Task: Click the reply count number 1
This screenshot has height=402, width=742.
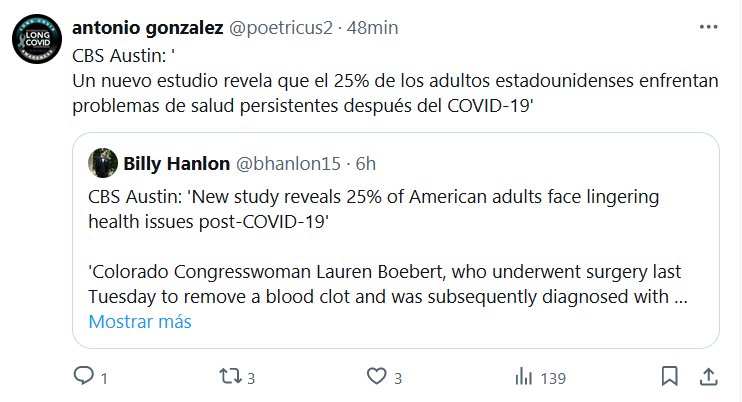Action: pos(104,378)
